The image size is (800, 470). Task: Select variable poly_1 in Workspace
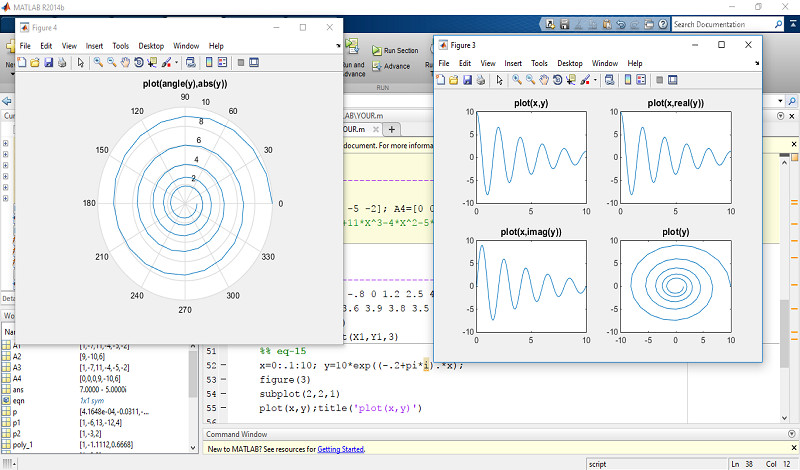[22, 445]
